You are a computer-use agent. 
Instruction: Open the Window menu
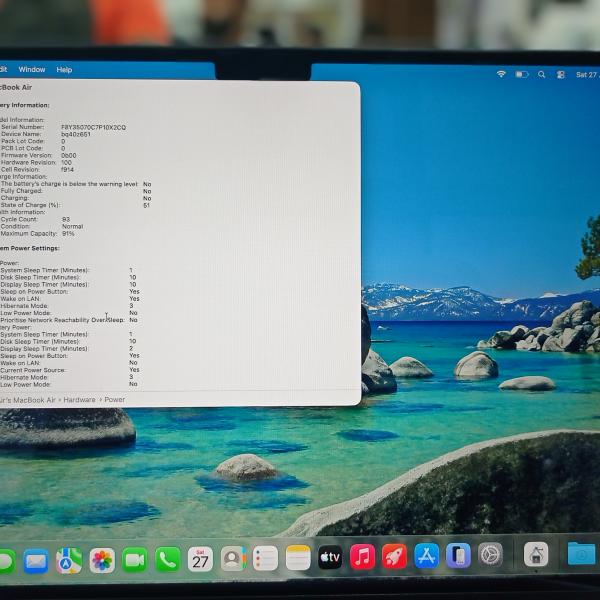point(32,69)
